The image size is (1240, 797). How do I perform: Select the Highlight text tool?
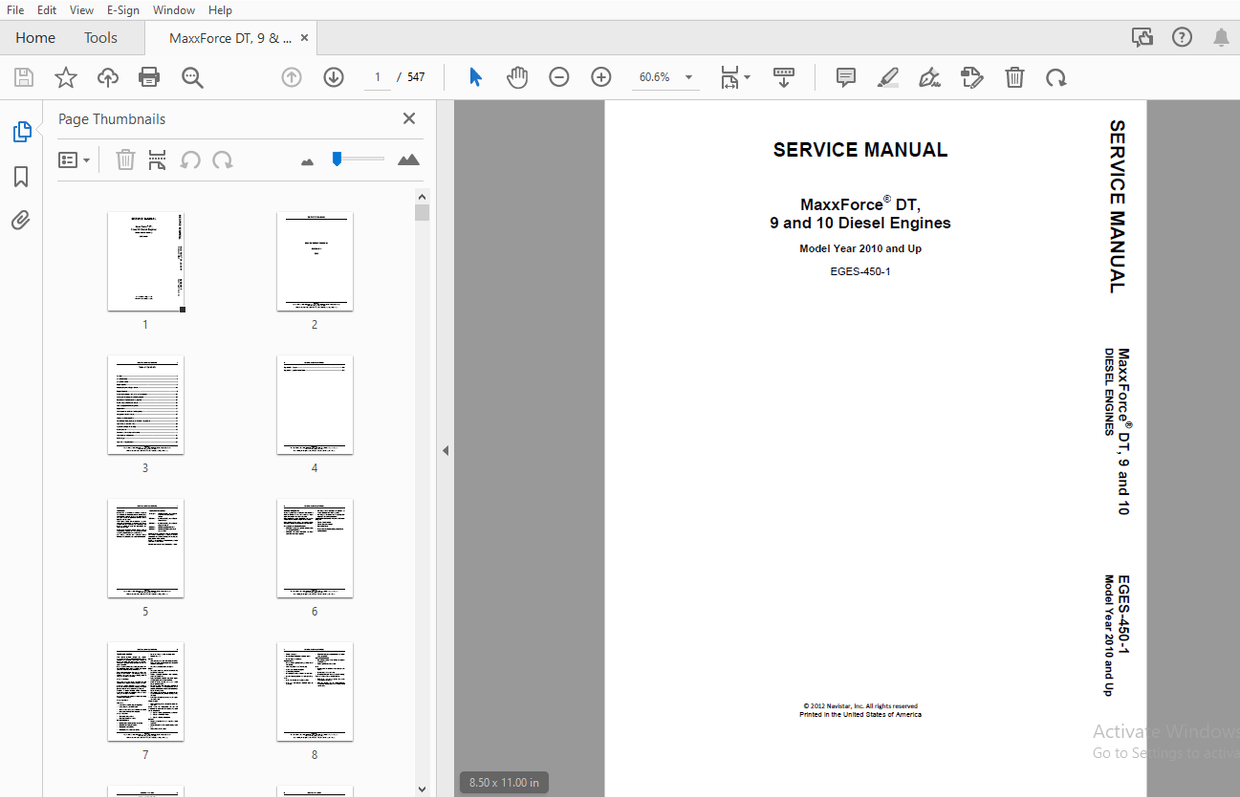[888, 77]
